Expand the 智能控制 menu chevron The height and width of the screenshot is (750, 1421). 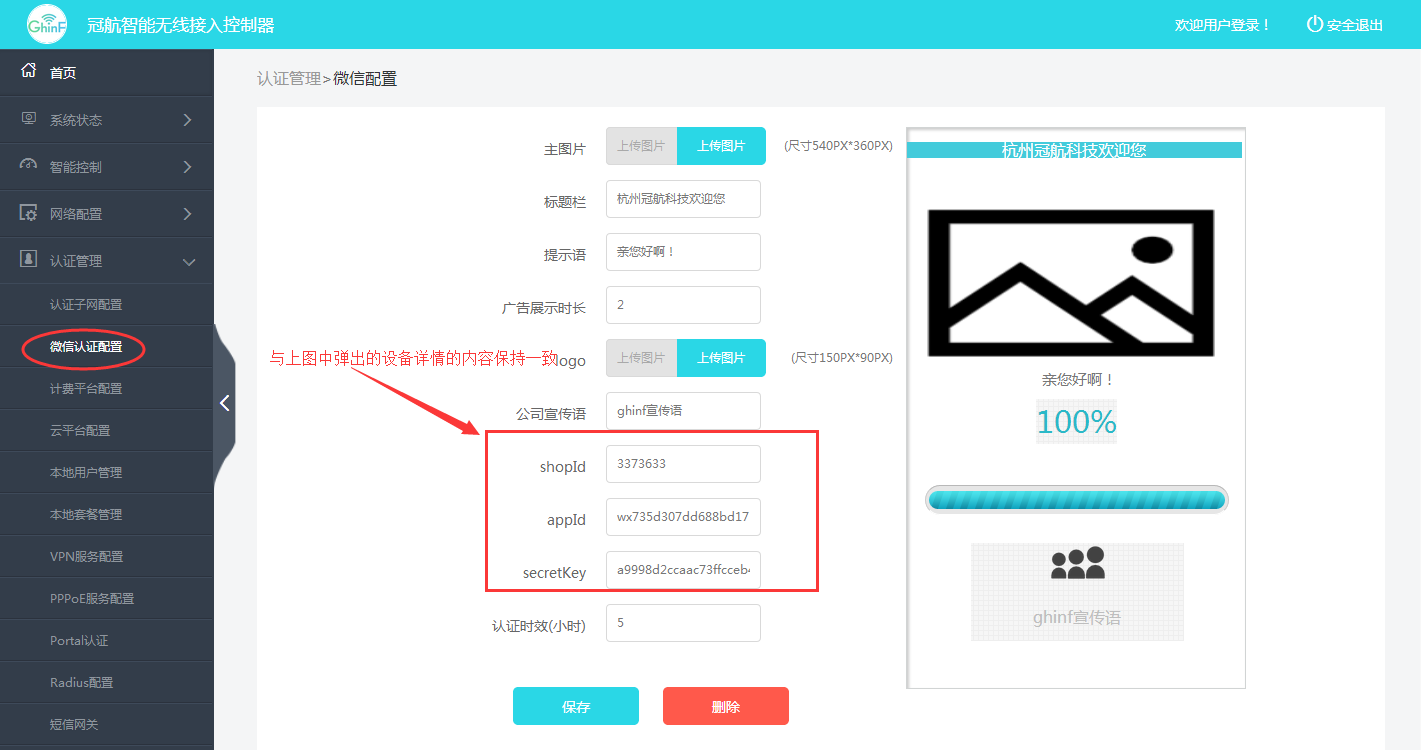click(188, 167)
